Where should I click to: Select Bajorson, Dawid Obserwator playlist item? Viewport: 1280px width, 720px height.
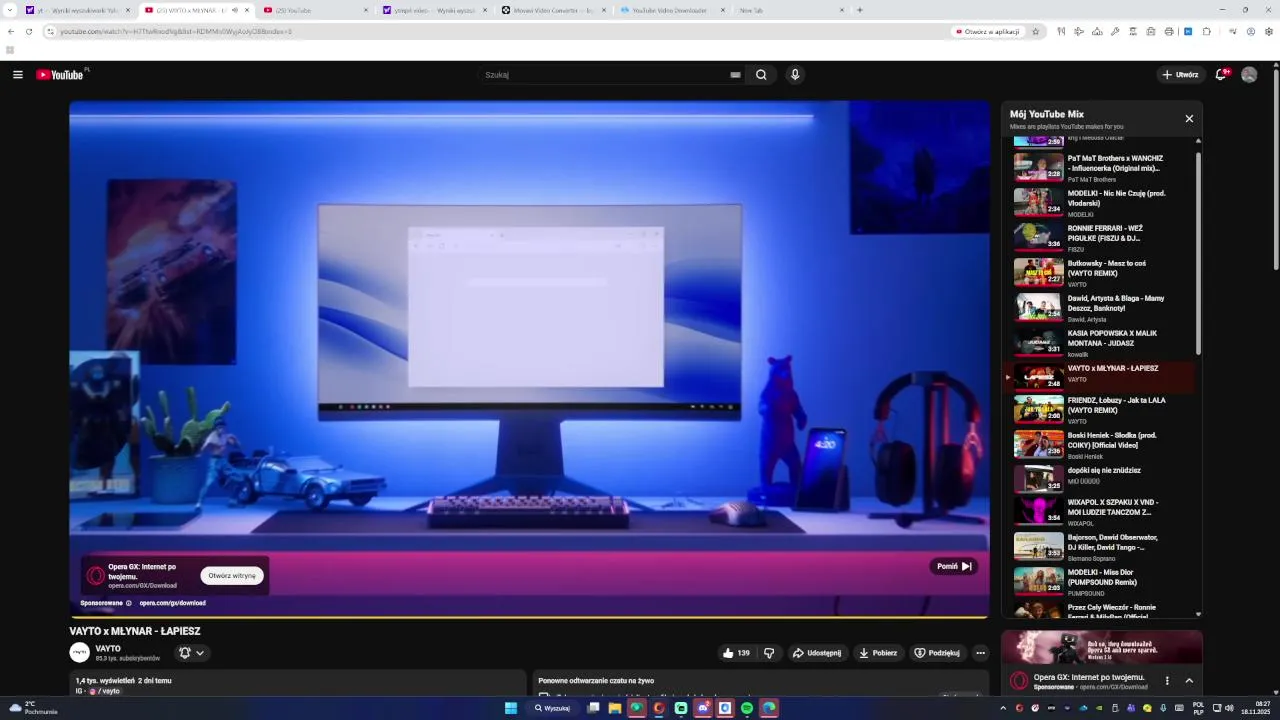(1099, 546)
